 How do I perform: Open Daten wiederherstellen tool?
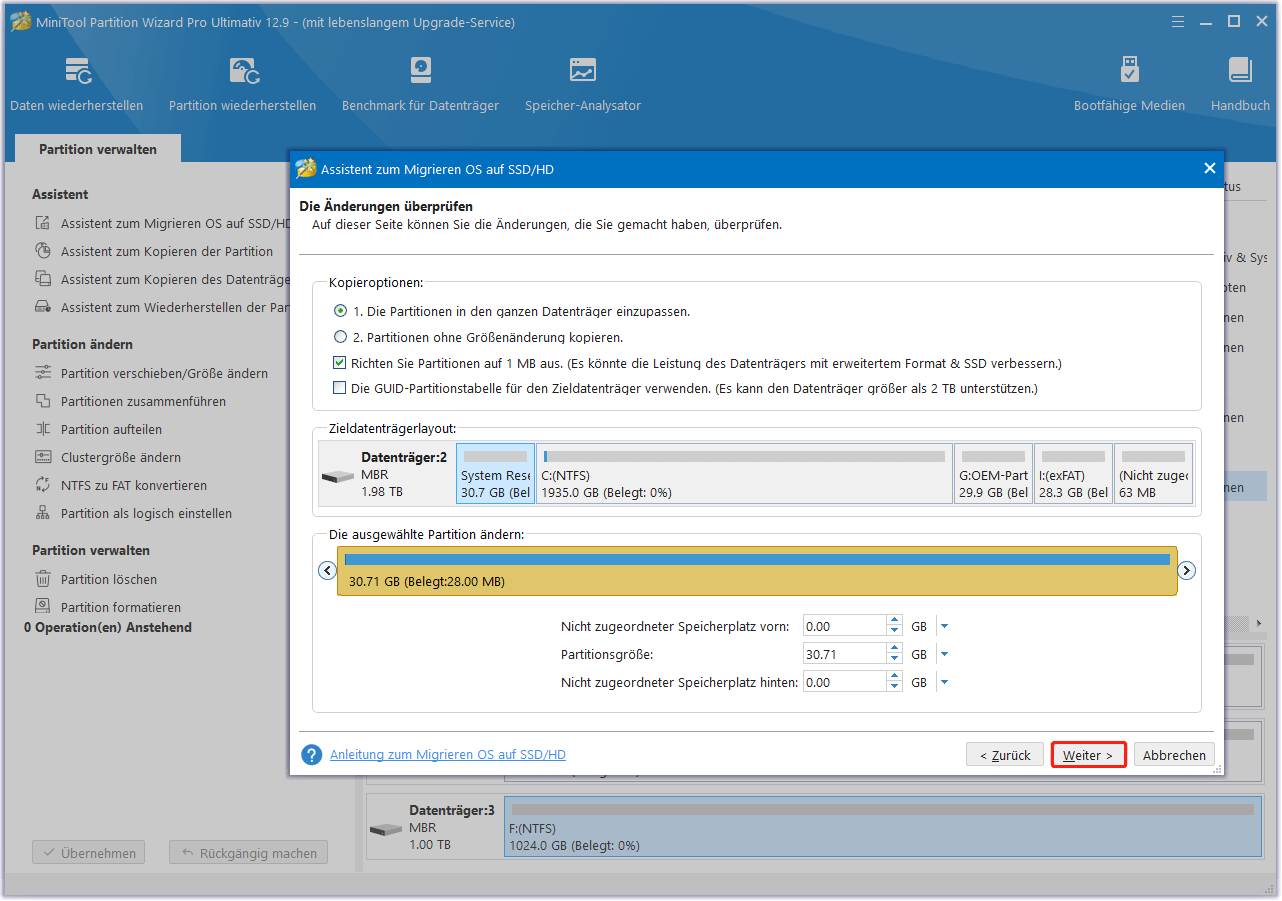click(x=77, y=84)
